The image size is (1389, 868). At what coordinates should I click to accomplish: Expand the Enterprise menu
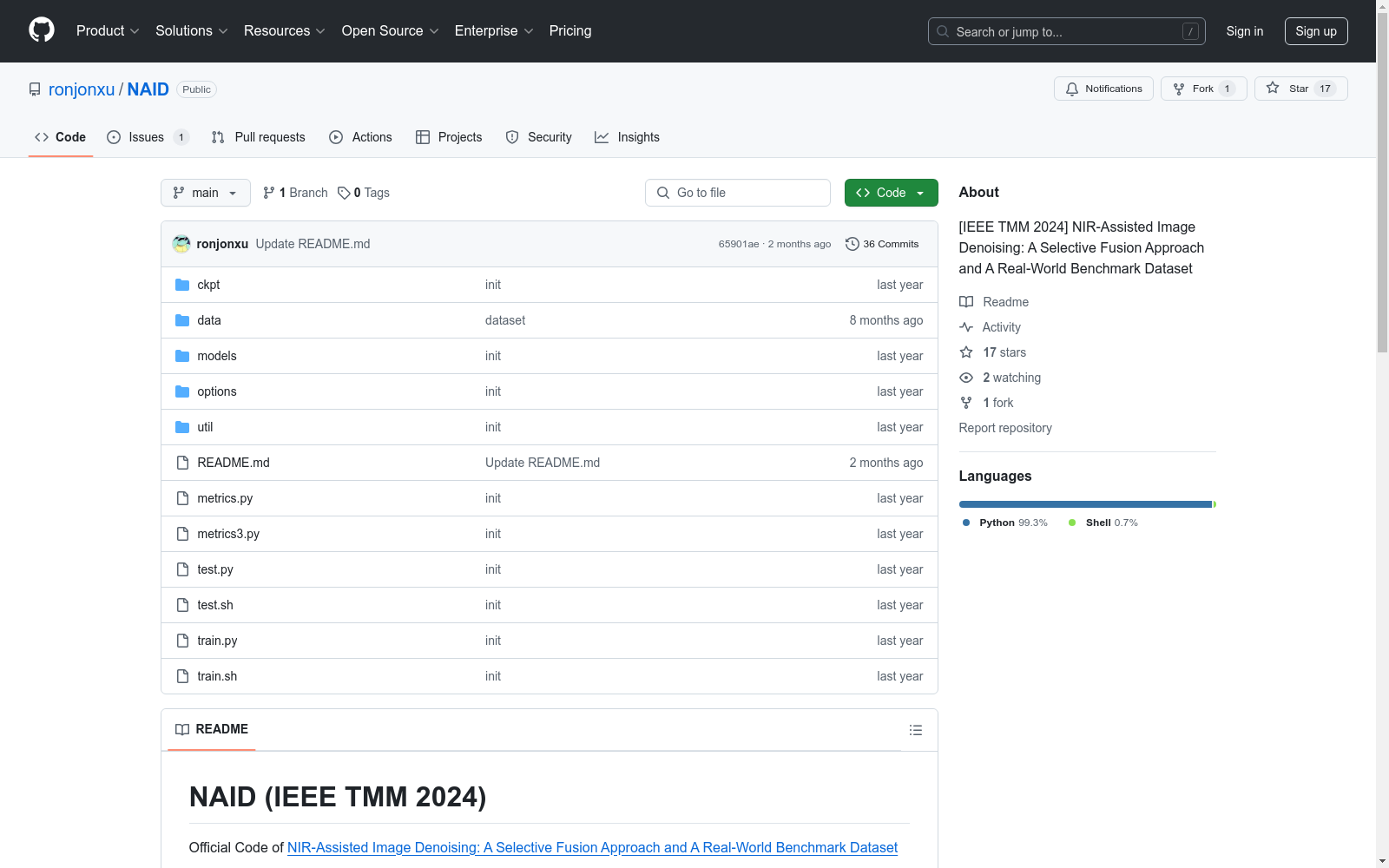(x=495, y=31)
